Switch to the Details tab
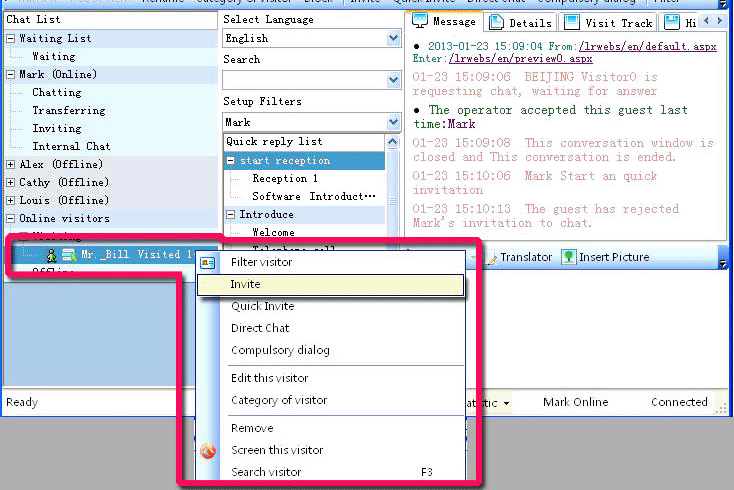734x490 pixels. pos(520,22)
